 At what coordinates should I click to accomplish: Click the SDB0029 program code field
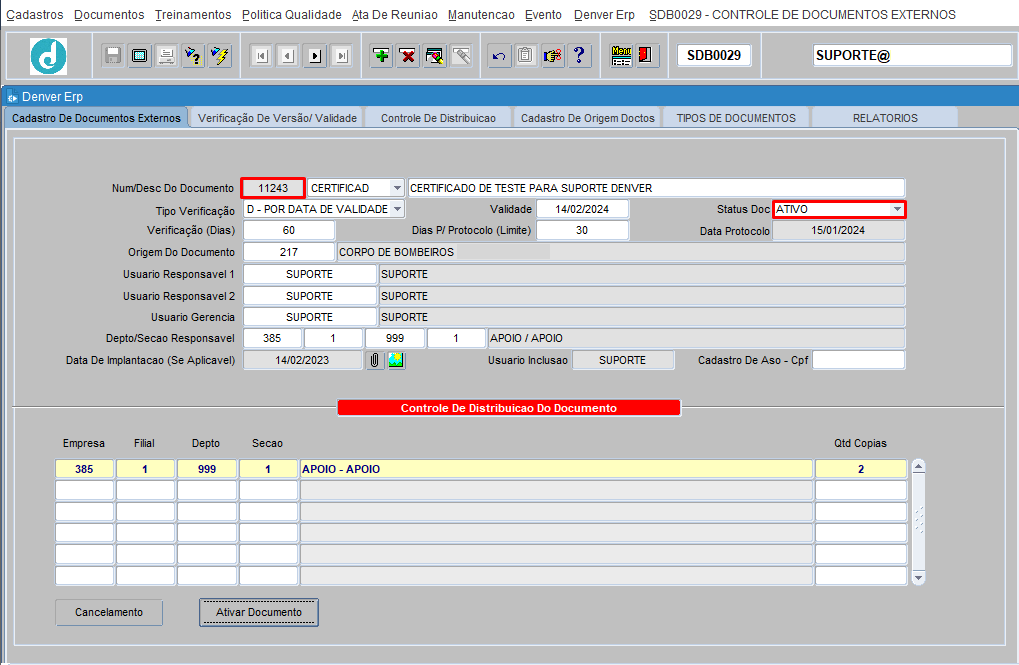point(714,55)
